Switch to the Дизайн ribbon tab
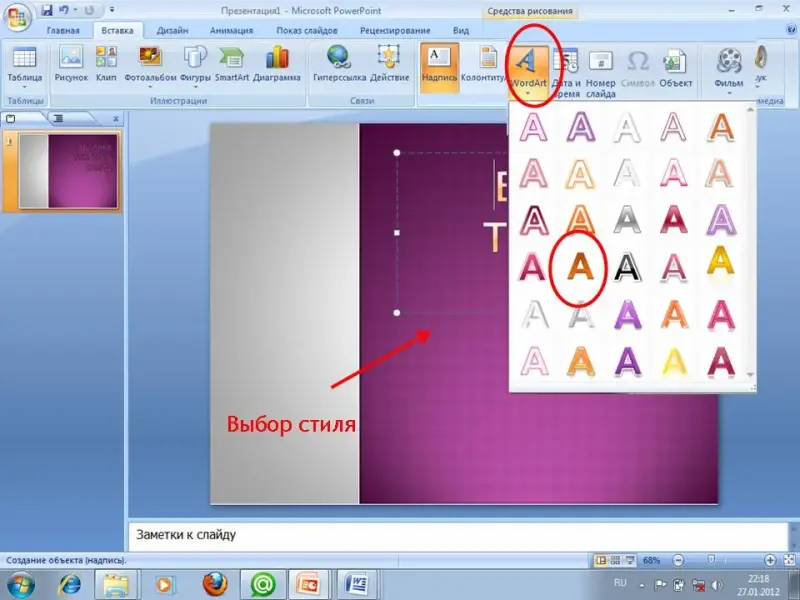This screenshot has height=600, width=800. coord(173,31)
